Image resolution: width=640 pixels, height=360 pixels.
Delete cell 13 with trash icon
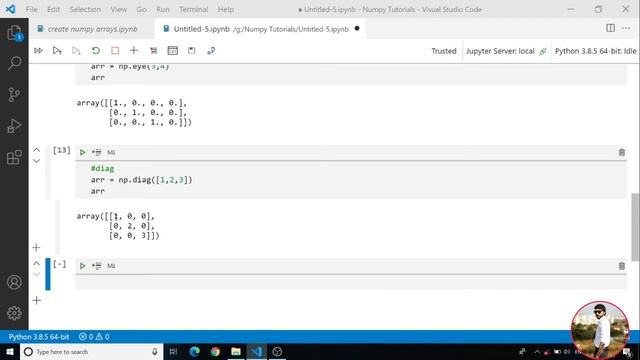point(622,152)
